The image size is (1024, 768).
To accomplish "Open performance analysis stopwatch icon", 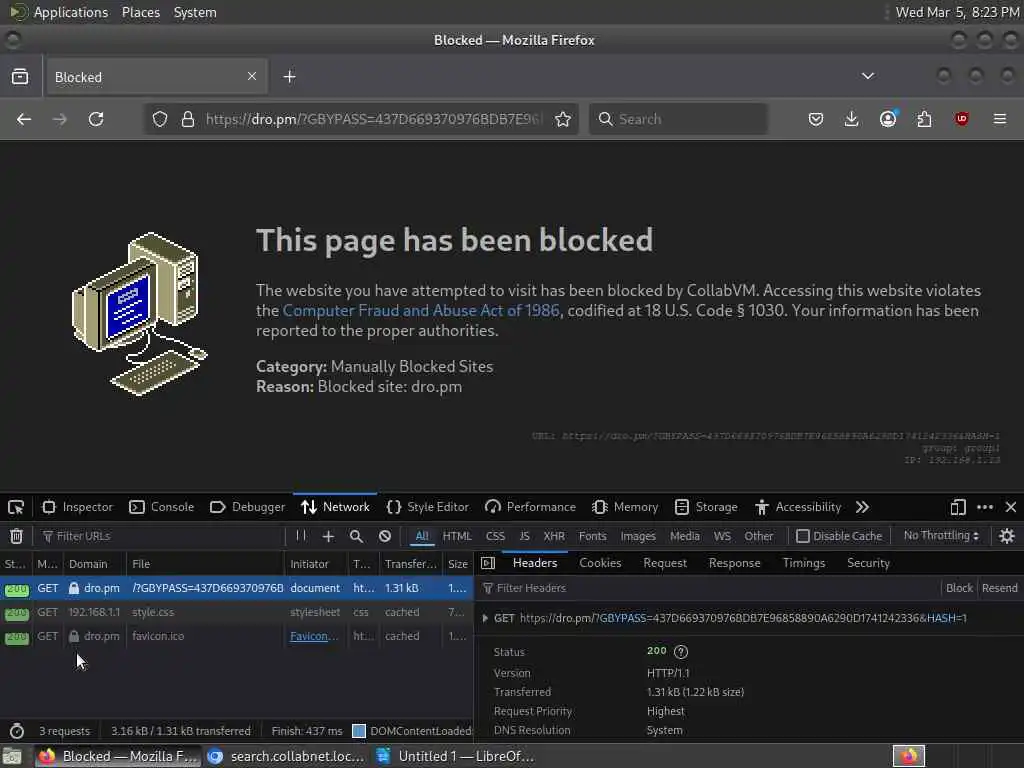I will point(17,731).
